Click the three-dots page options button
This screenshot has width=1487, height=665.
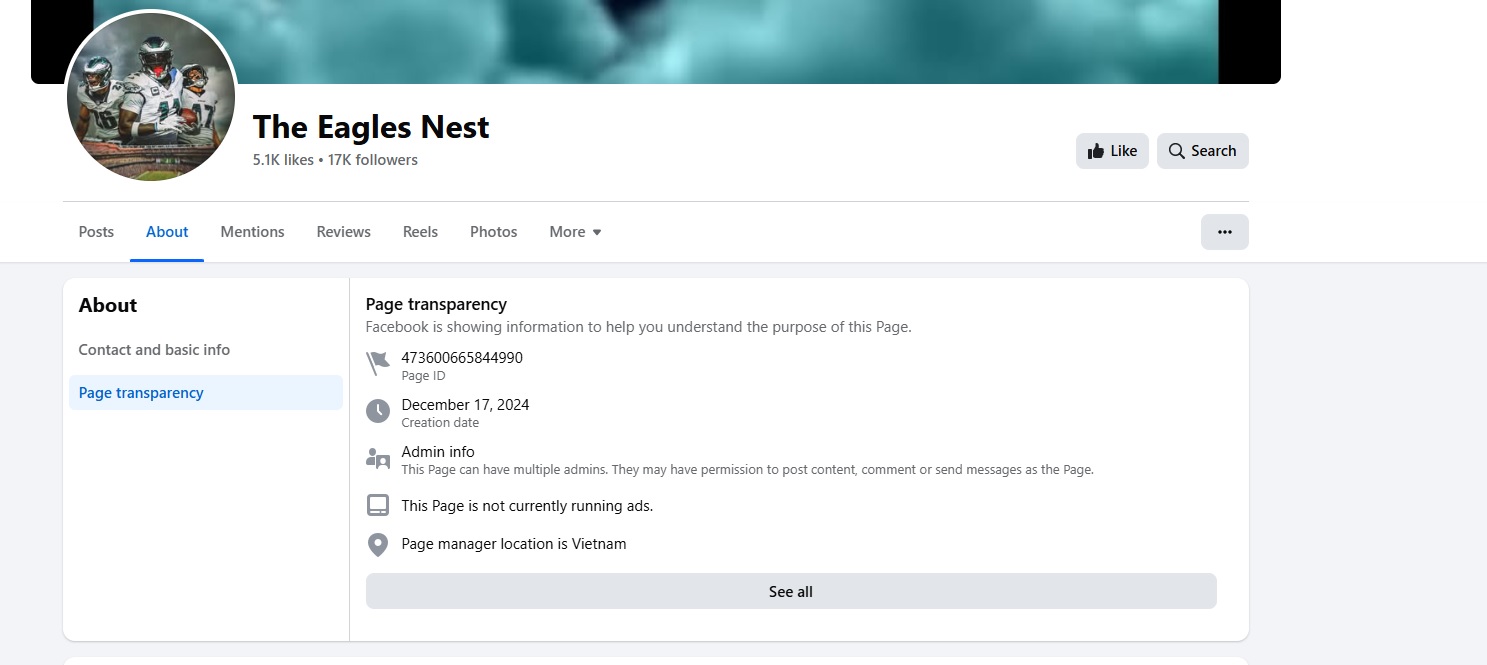tap(1224, 232)
